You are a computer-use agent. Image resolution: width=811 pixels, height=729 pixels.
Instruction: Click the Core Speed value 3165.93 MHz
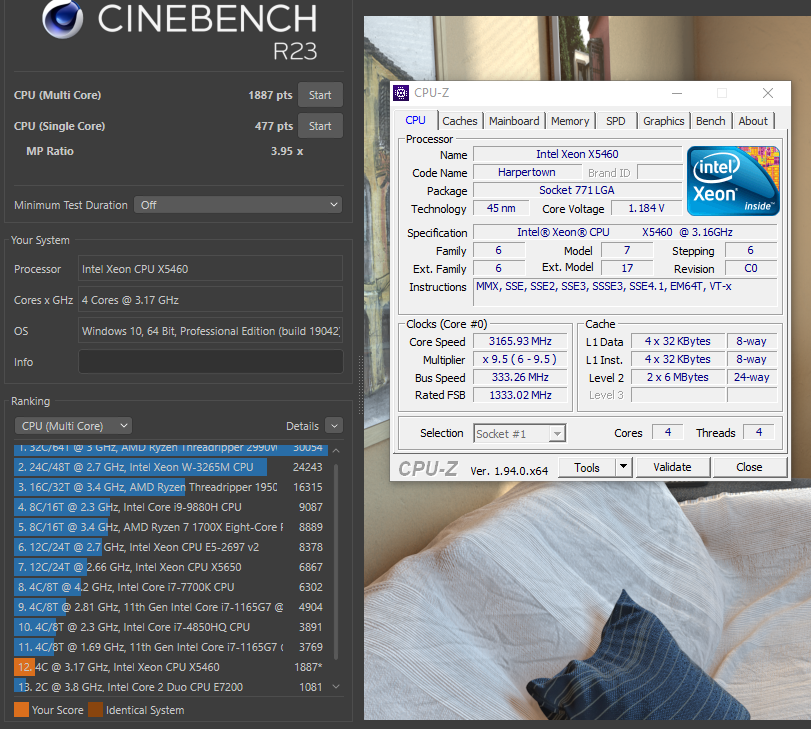point(520,341)
